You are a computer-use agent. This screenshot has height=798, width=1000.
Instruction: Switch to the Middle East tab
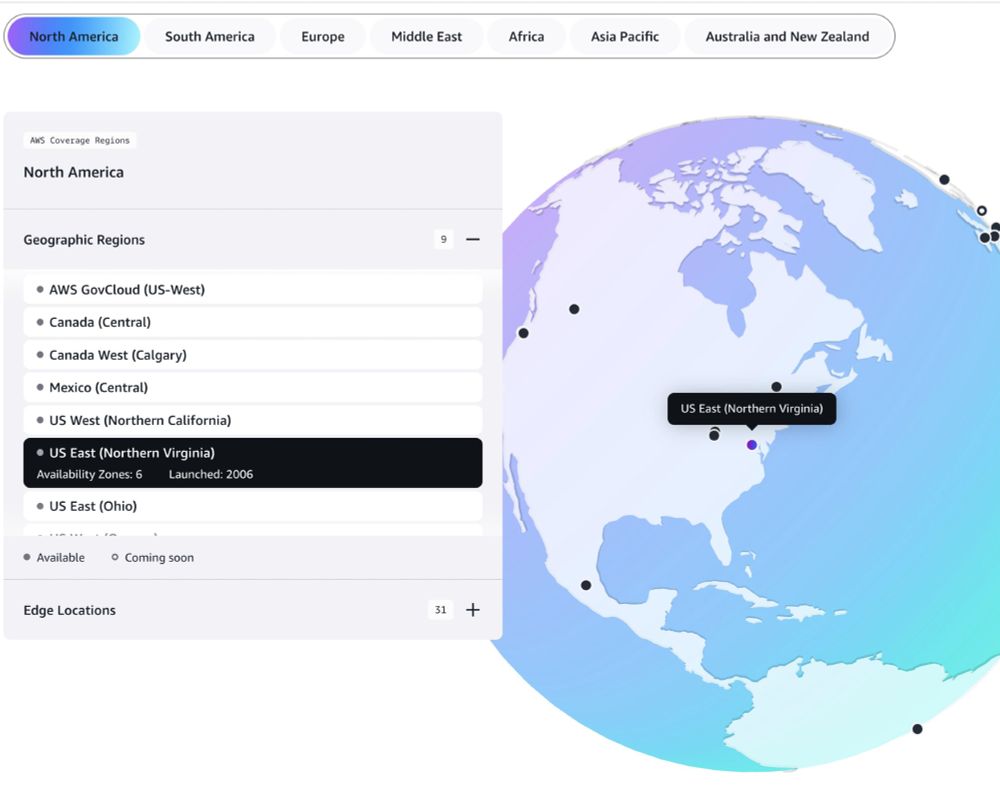click(426, 36)
